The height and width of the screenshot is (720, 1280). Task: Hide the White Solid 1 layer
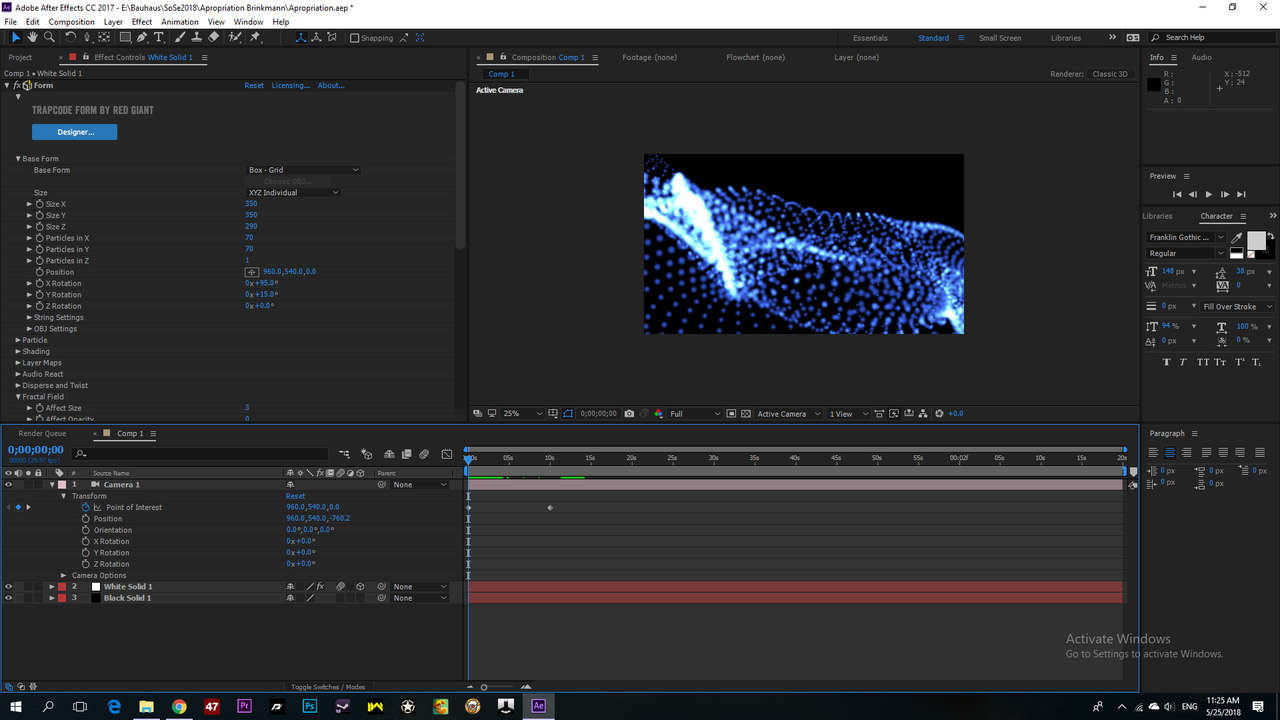(x=8, y=587)
